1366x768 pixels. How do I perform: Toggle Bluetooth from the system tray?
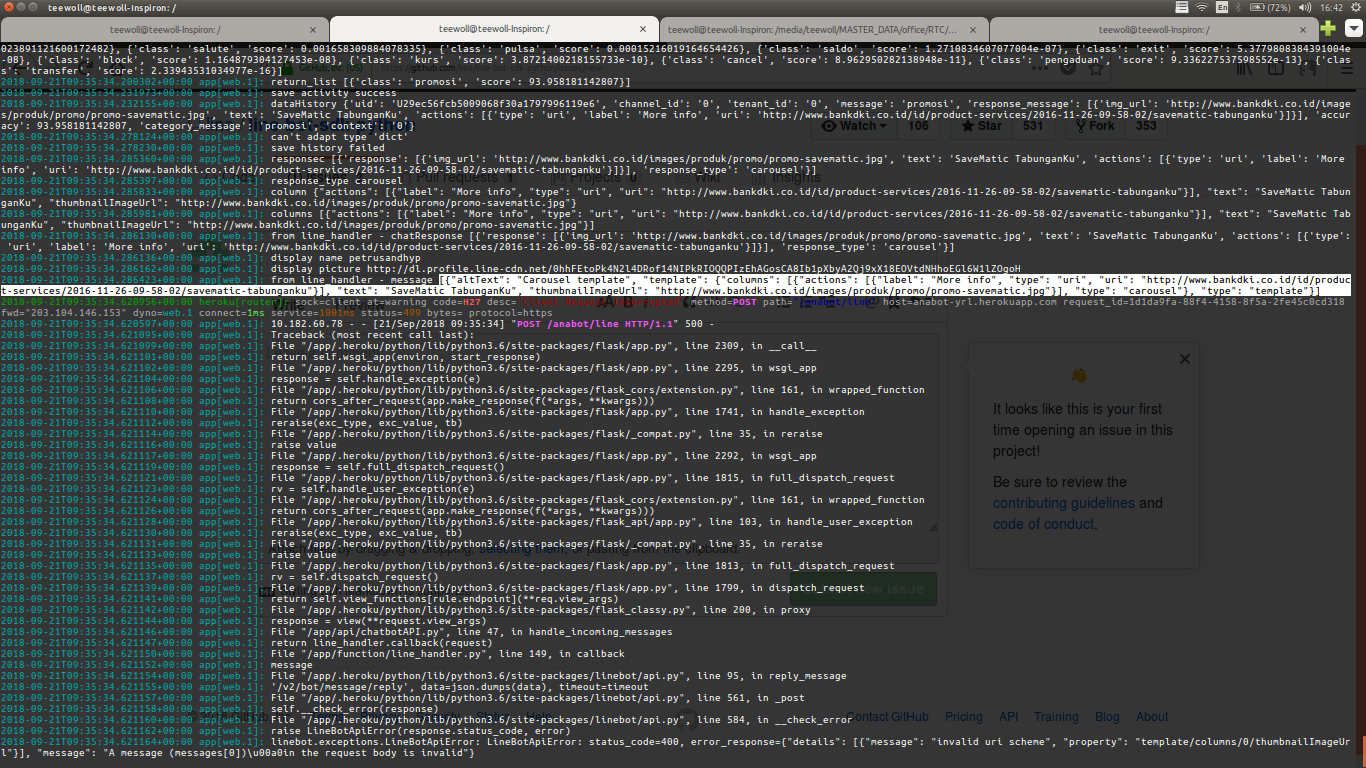1238,8
